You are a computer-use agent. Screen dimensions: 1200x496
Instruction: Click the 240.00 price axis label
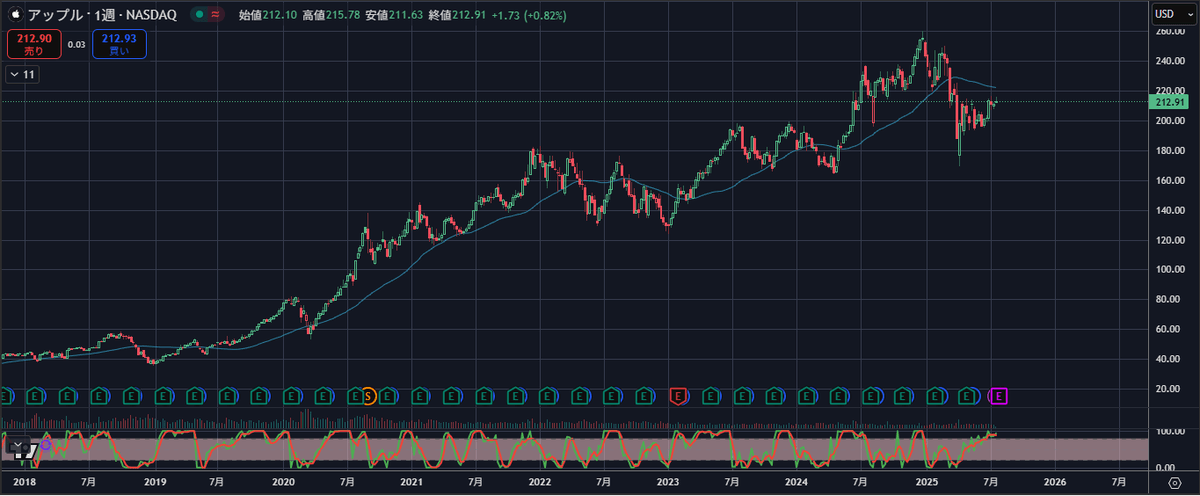[x=1168, y=61]
